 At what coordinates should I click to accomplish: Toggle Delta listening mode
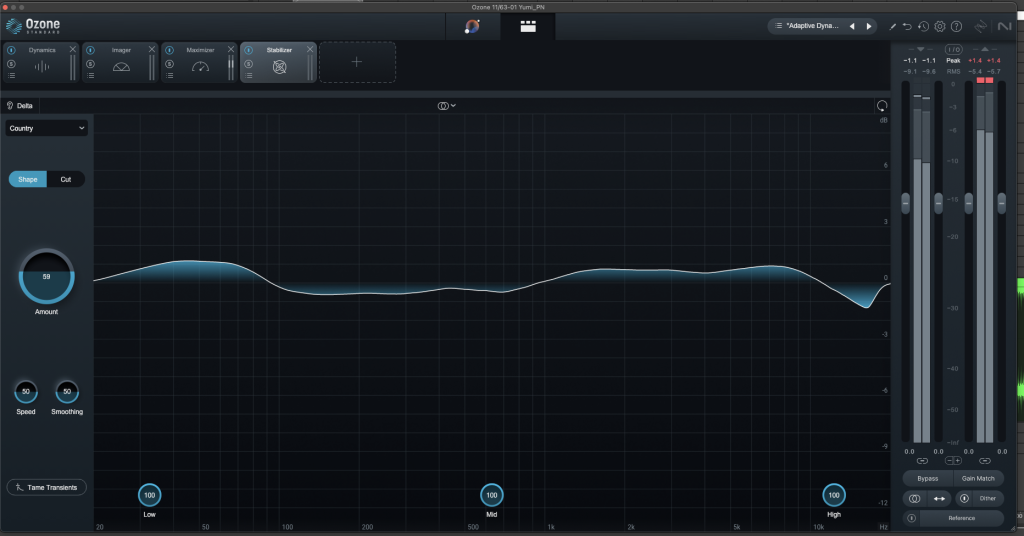pos(20,105)
